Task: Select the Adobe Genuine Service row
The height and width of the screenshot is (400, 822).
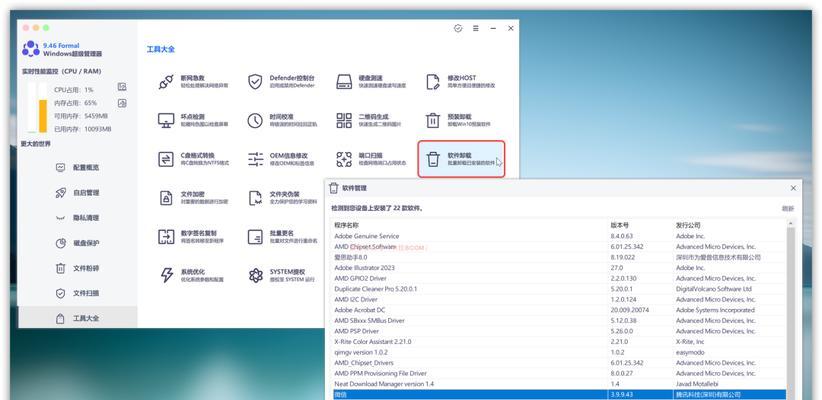Action: (x=559, y=236)
